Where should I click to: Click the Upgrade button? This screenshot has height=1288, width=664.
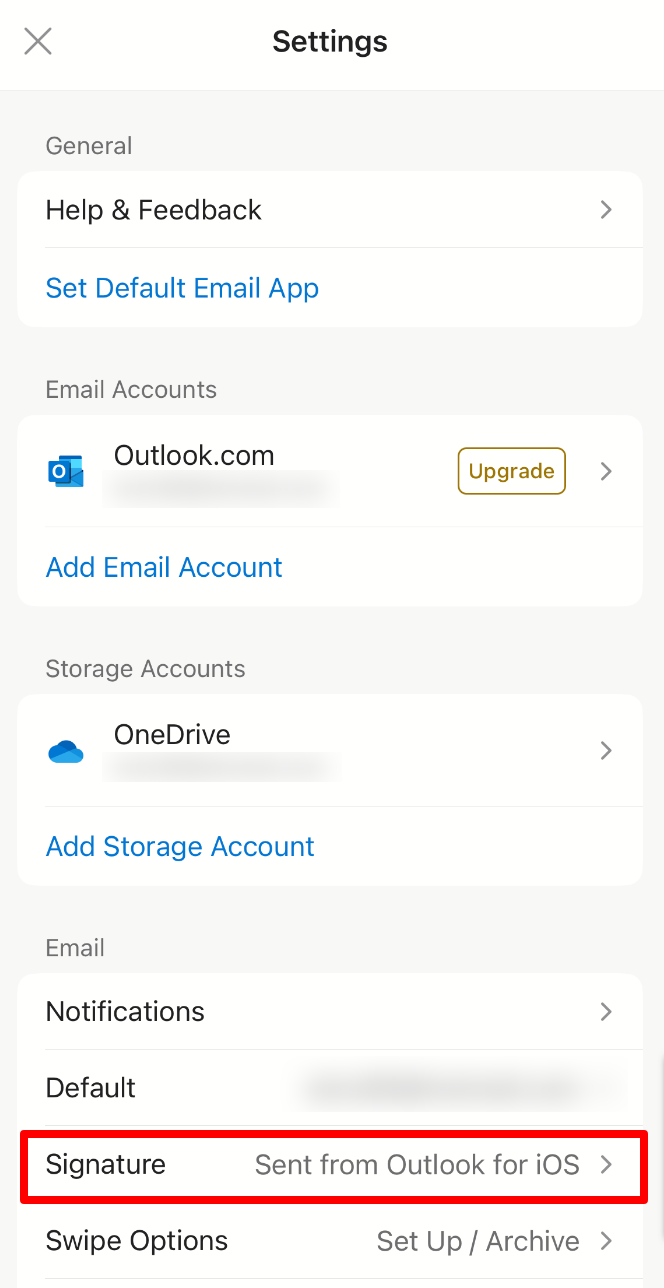click(x=511, y=470)
